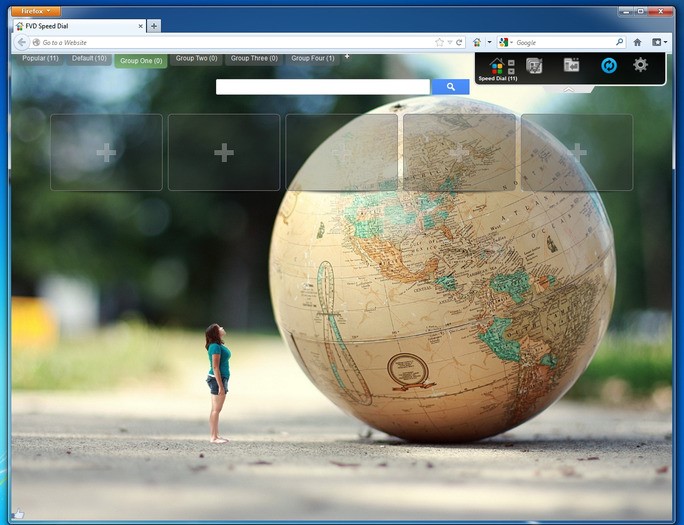Viewport: 684px width, 525px height.
Task: Click the Speed Dial page search field
Action: click(x=322, y=87)
